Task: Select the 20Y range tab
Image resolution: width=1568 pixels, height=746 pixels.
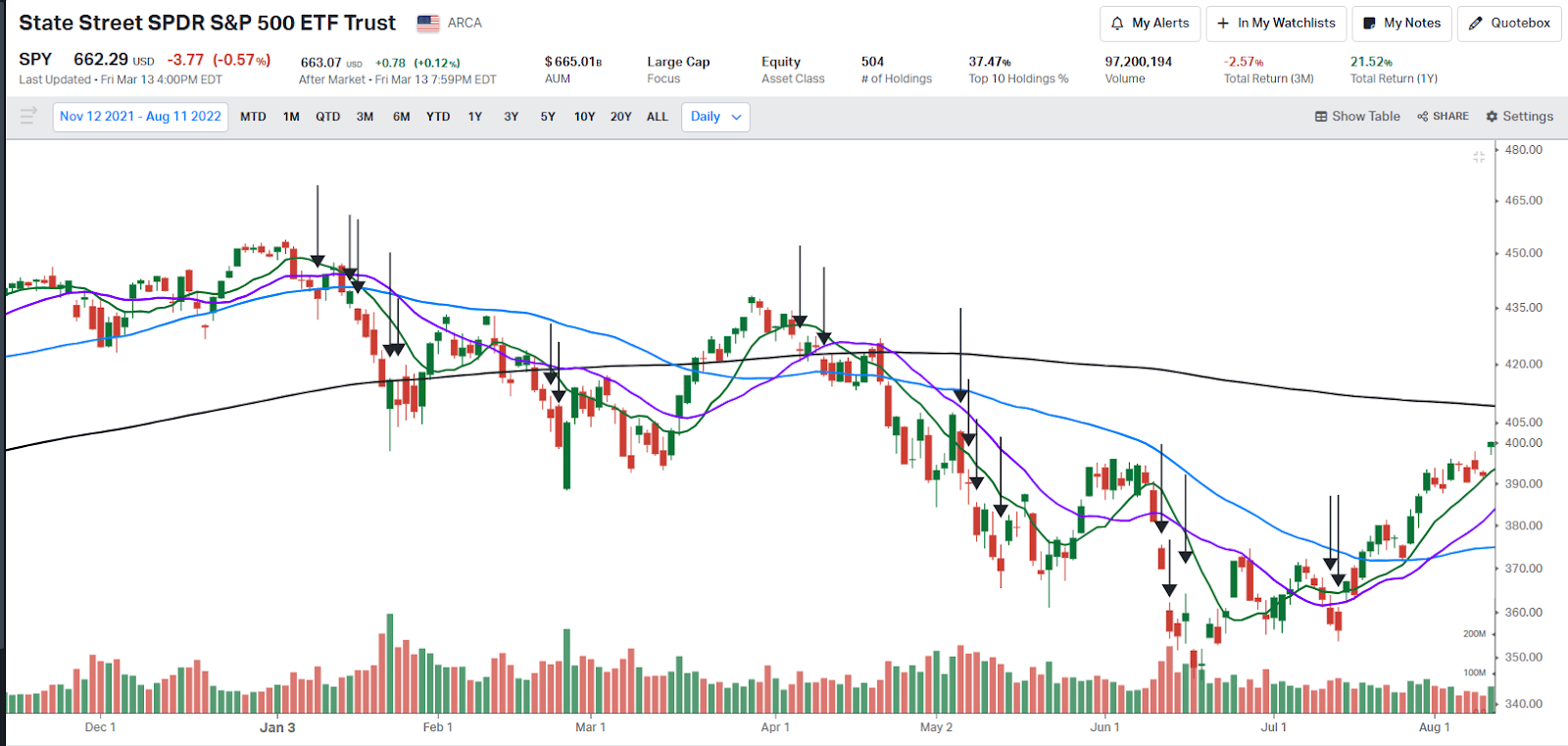Action: (620, 117)
